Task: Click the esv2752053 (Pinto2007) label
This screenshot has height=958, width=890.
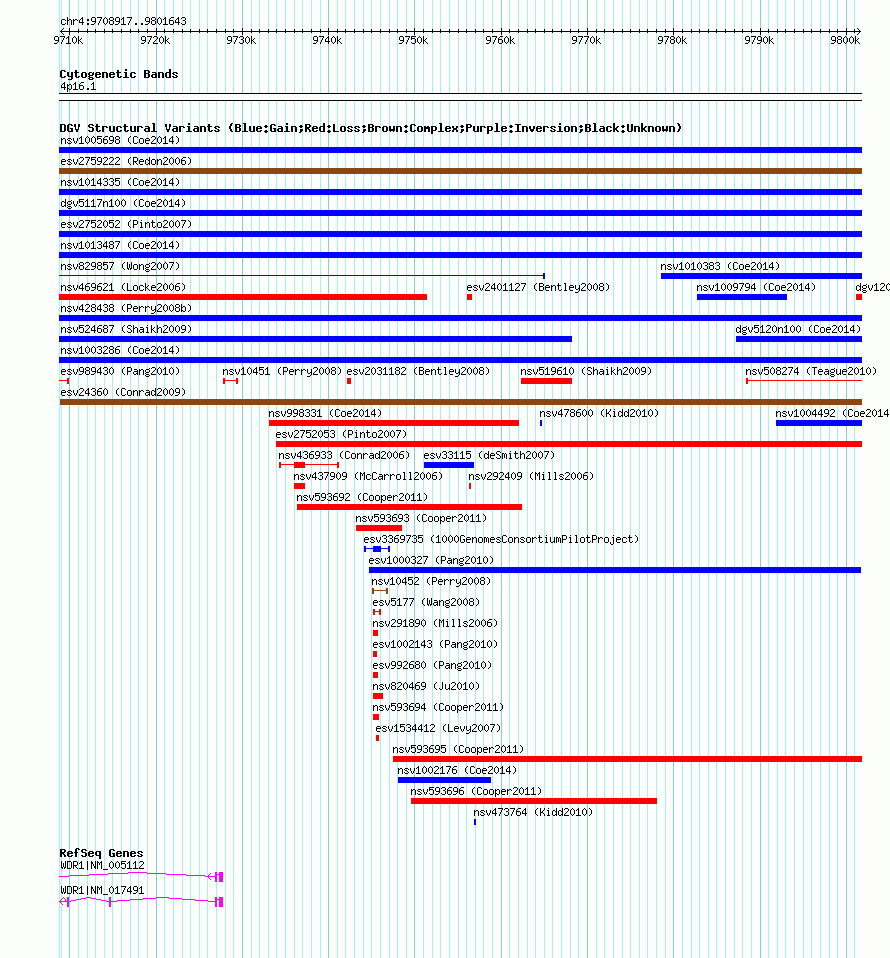Action: point(341,434)
